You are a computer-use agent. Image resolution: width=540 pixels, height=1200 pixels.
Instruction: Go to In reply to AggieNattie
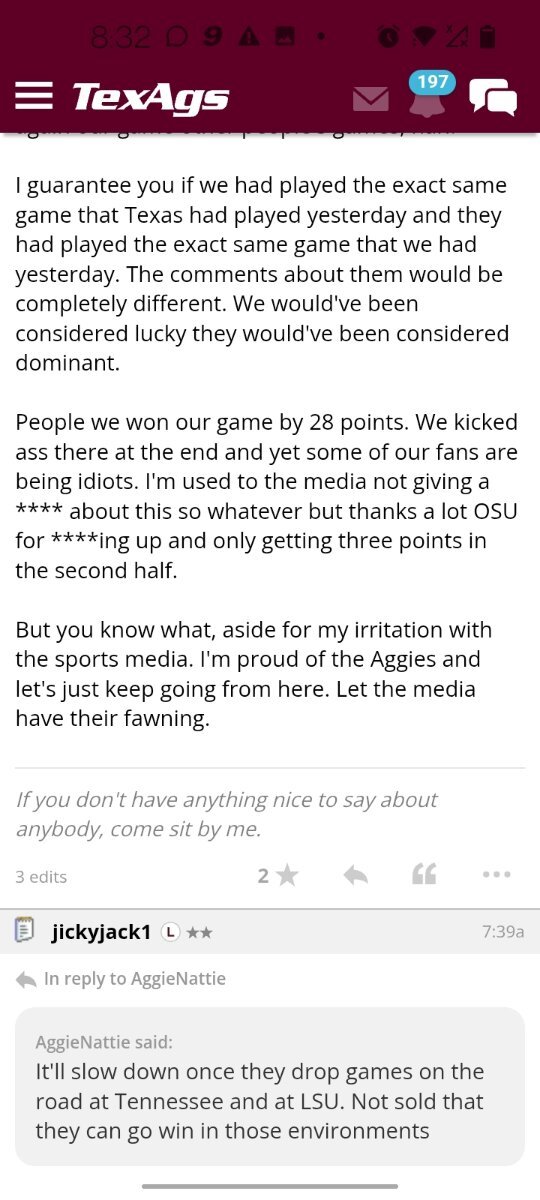121,979
